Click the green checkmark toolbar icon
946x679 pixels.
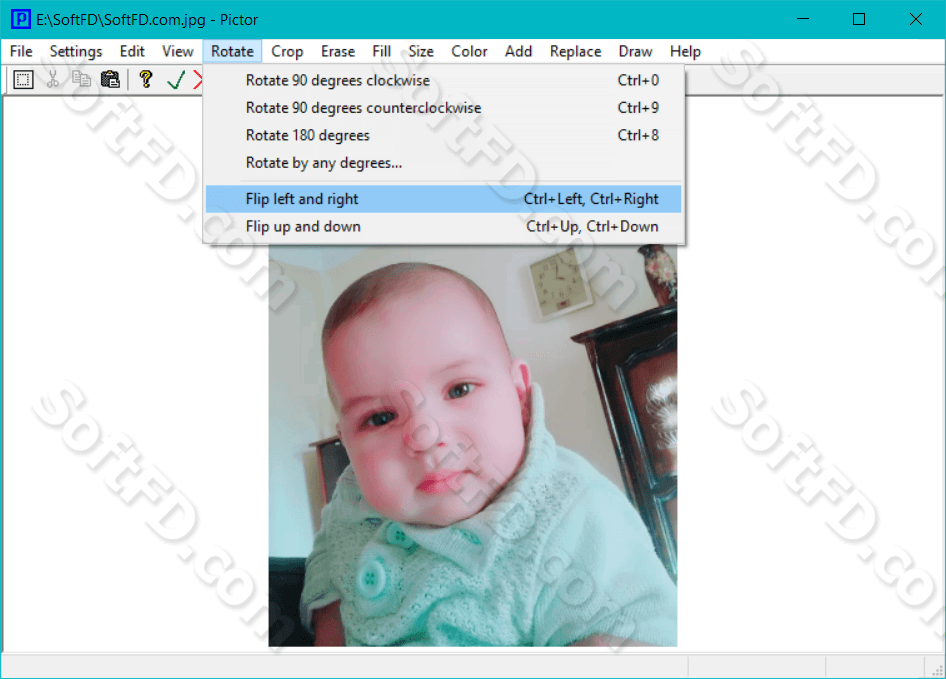pos(176,80)
